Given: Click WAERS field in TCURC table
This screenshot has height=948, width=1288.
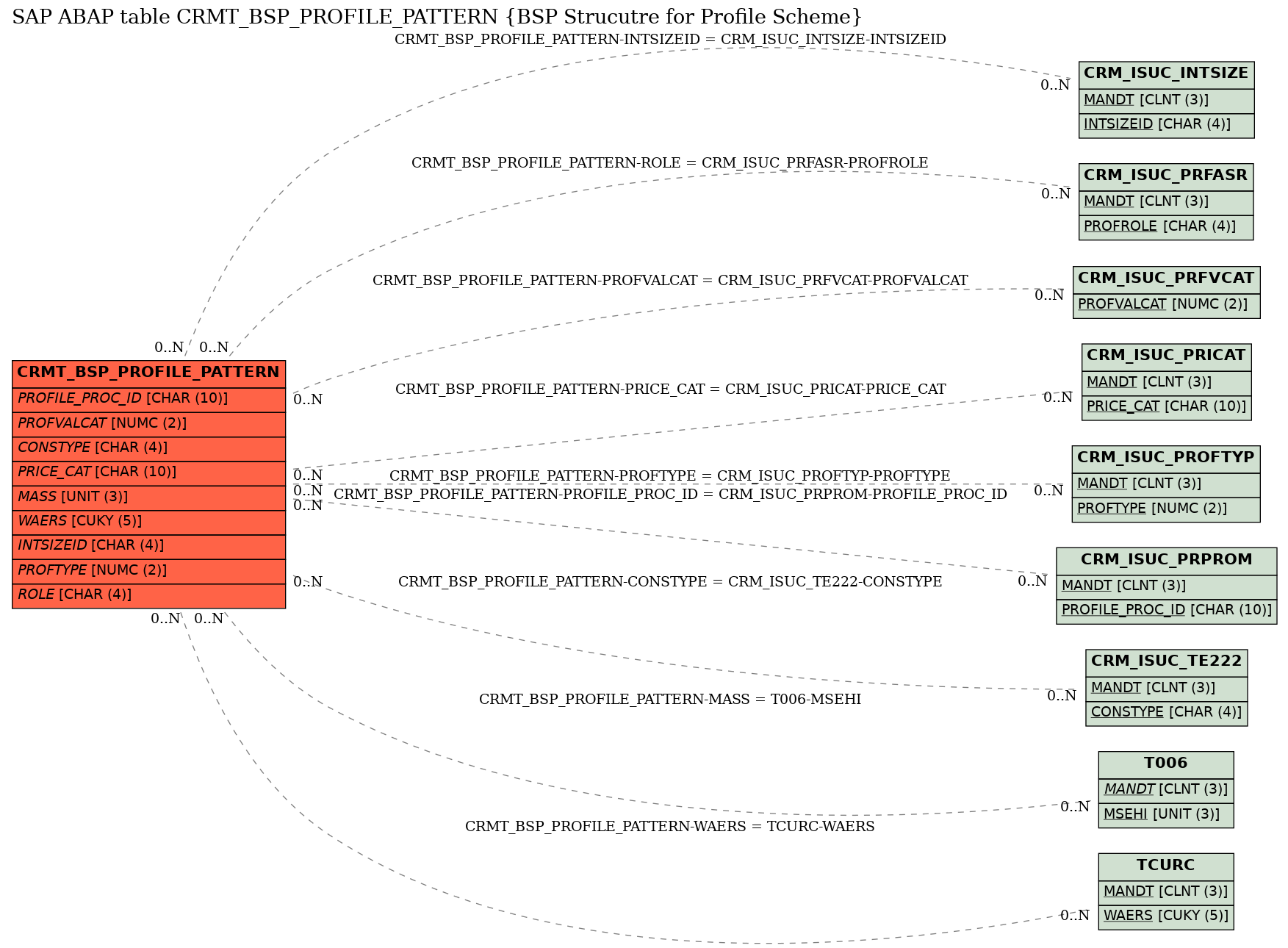Looking at the screenshot, I should [x=1166, y=916].
